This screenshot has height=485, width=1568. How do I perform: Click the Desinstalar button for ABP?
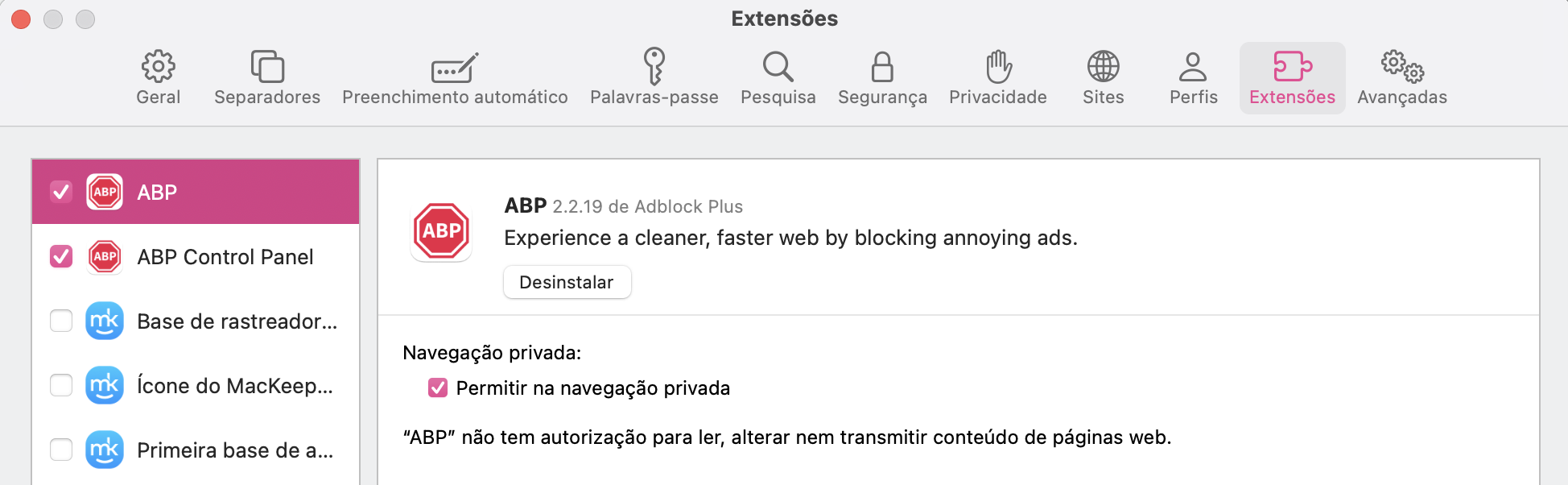click(567, 282)
